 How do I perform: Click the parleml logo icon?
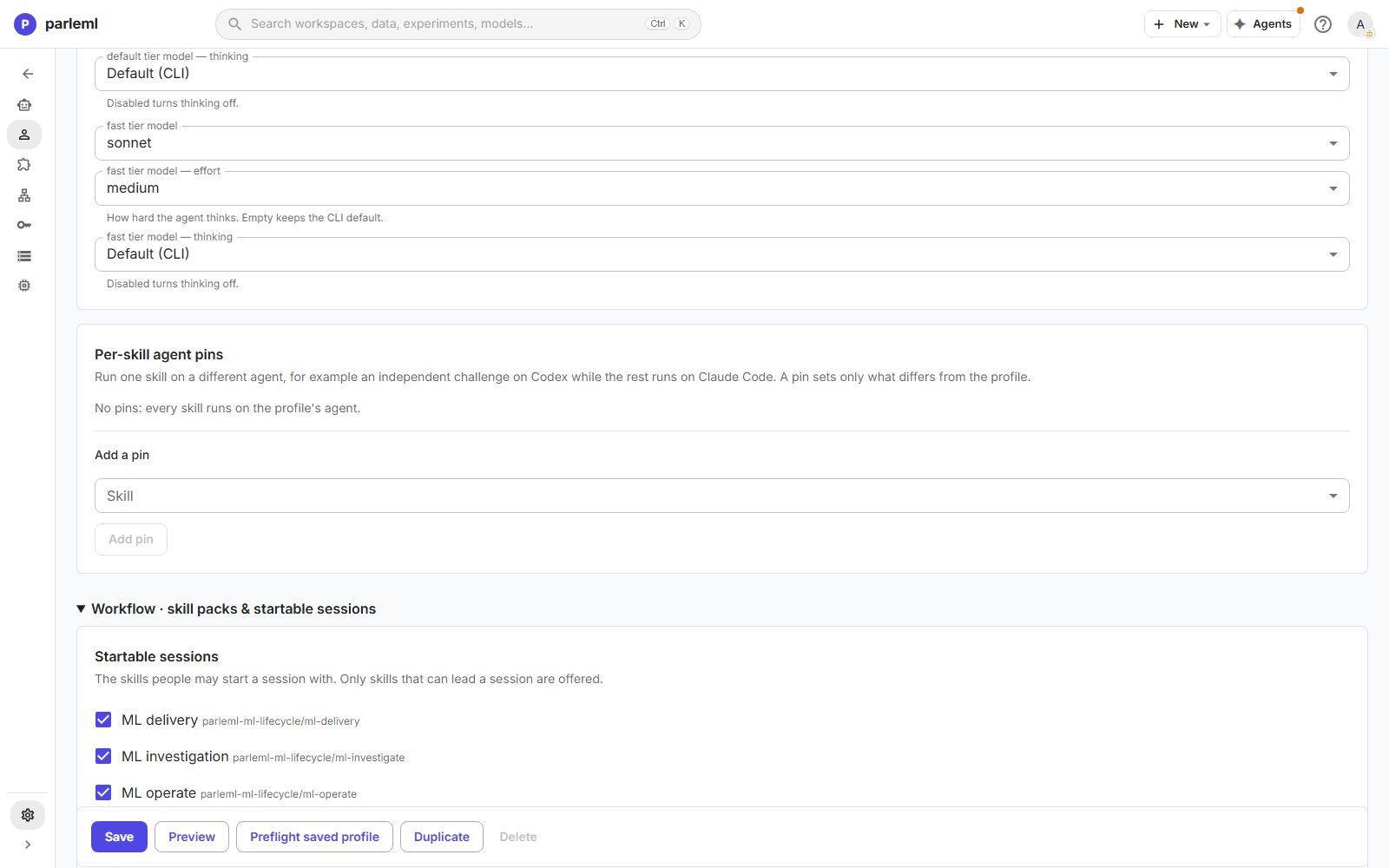pos(25,23)
